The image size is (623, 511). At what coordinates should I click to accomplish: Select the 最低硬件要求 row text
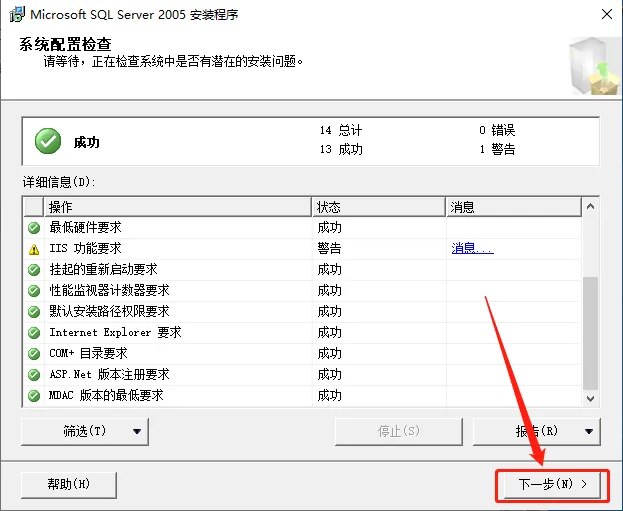tap(85, 228)
